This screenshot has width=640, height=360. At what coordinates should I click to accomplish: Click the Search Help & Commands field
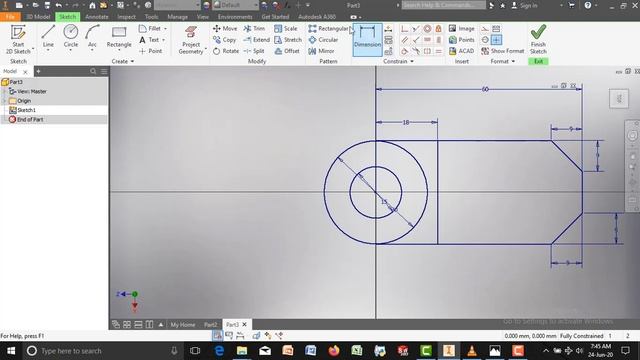tap(444, 5)
